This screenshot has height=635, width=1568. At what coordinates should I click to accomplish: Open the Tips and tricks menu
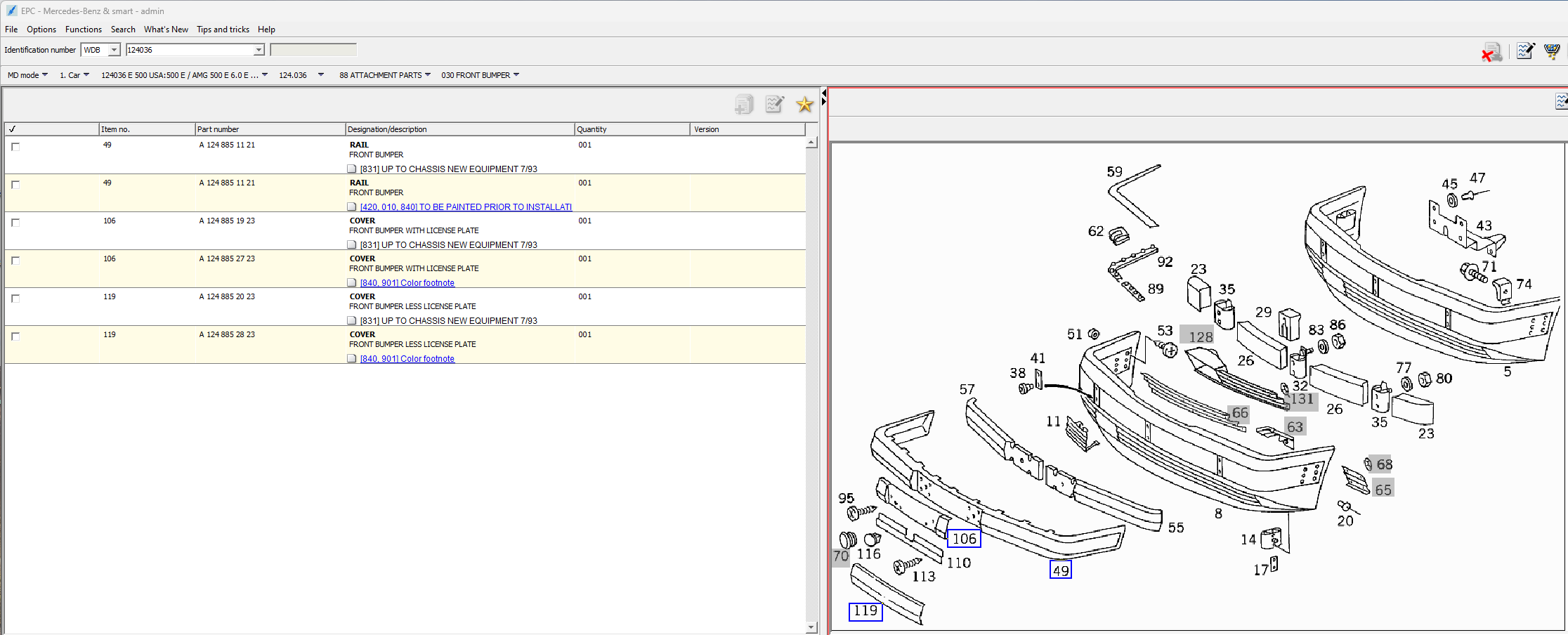pos(223,30)
